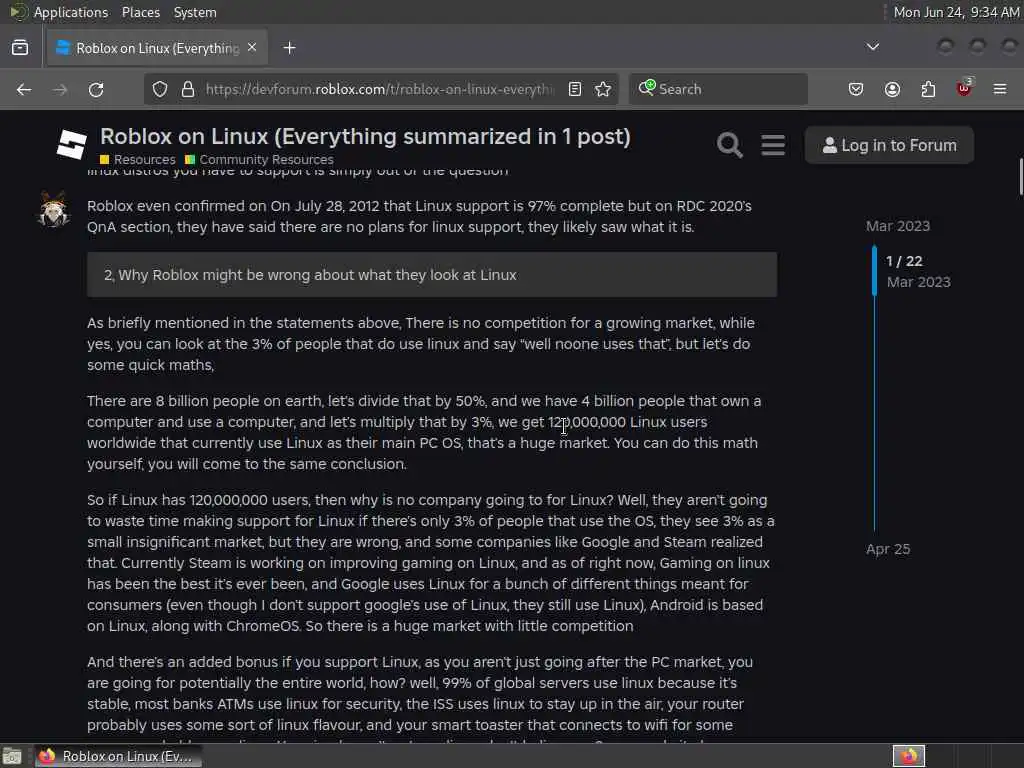Open the forum hamburger menu icon
1024x768 pixels.
[x=773, y=145]
